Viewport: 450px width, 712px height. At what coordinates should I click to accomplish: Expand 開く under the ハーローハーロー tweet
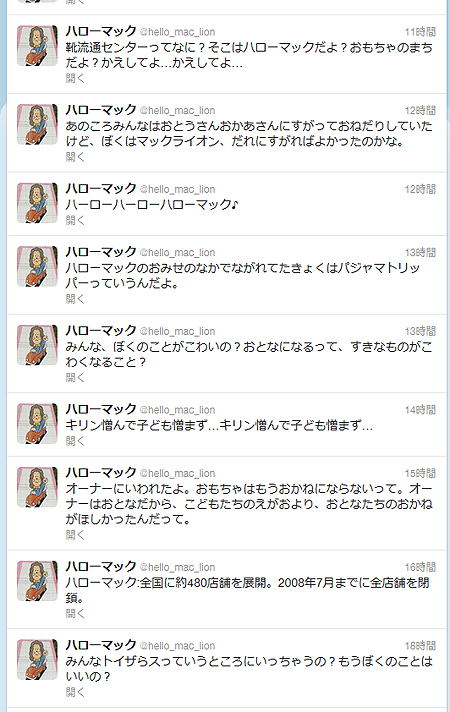[75, 220]
